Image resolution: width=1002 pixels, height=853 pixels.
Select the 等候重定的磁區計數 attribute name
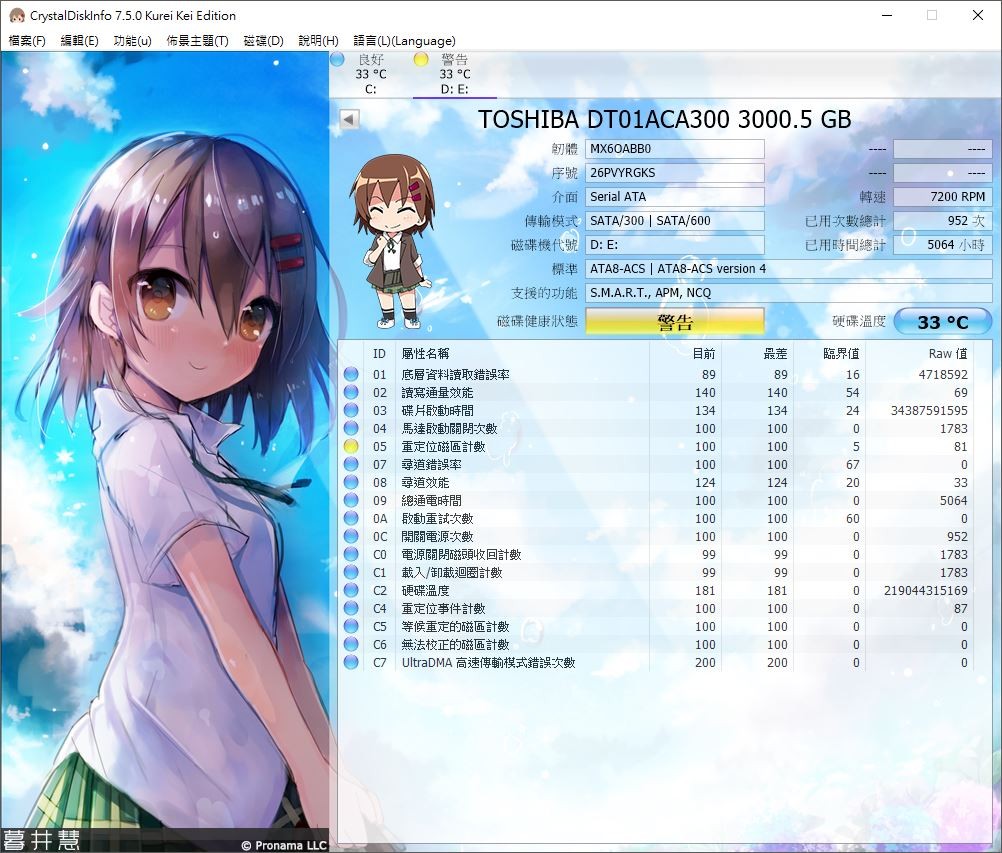click(x=455, y=626)
